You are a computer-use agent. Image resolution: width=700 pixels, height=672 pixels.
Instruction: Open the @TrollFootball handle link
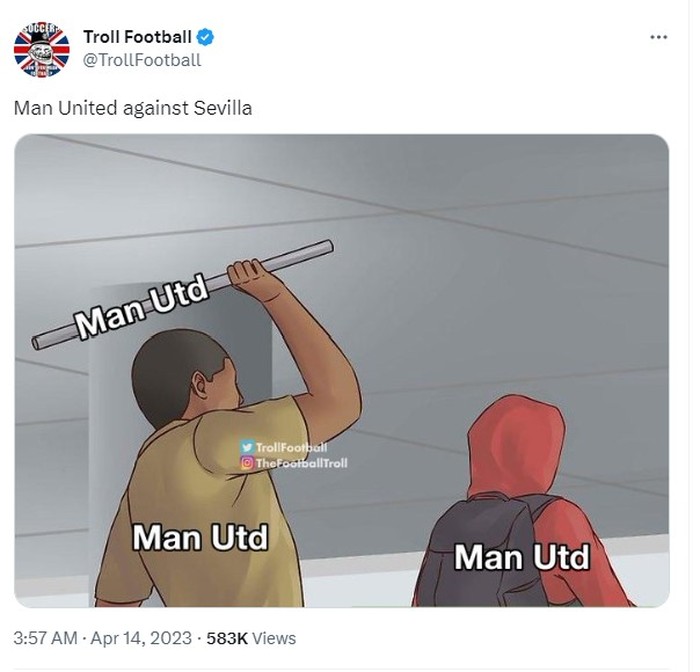(142, 60)
